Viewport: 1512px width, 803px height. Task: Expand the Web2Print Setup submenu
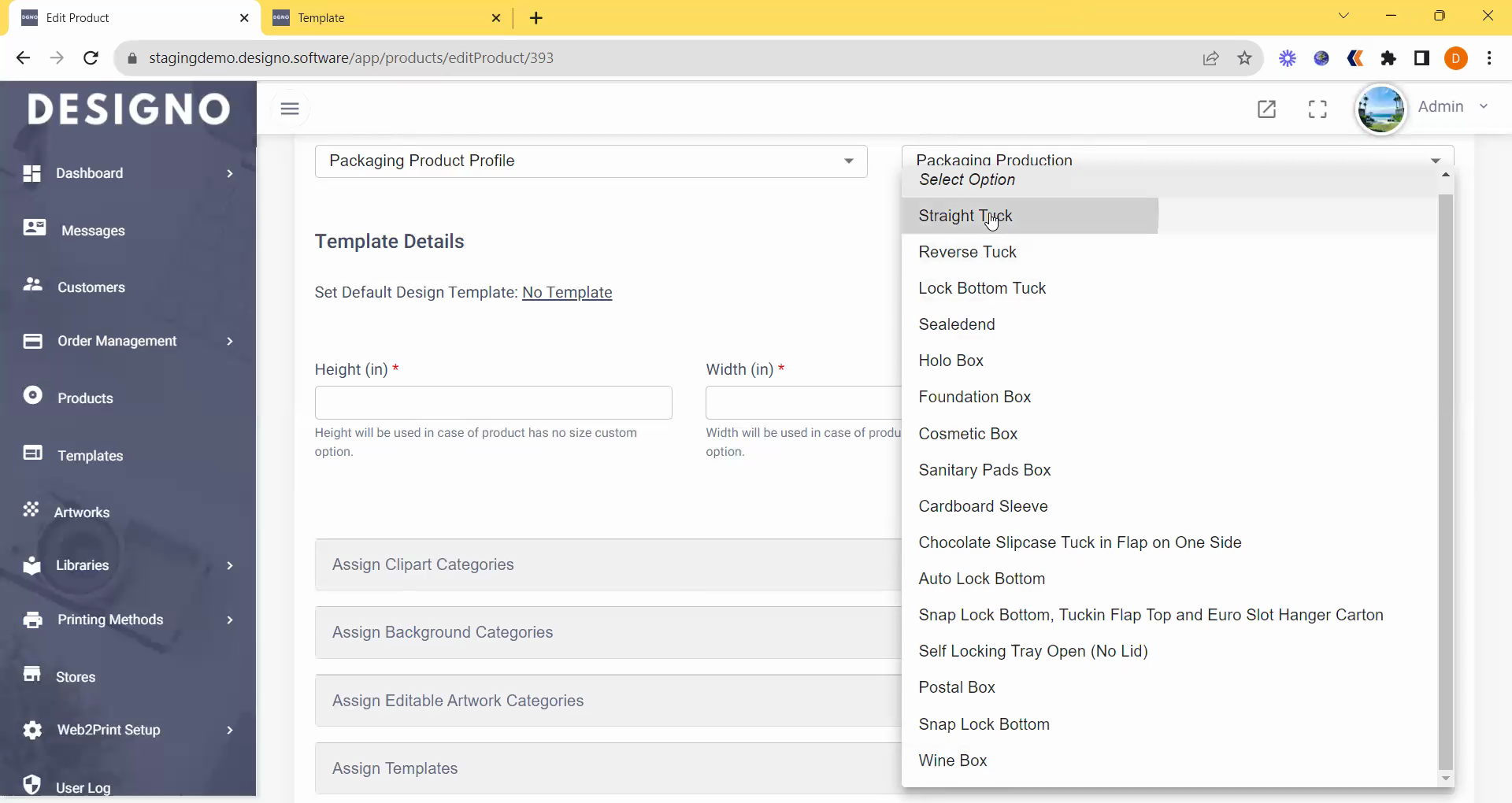(x=230, y=731)
